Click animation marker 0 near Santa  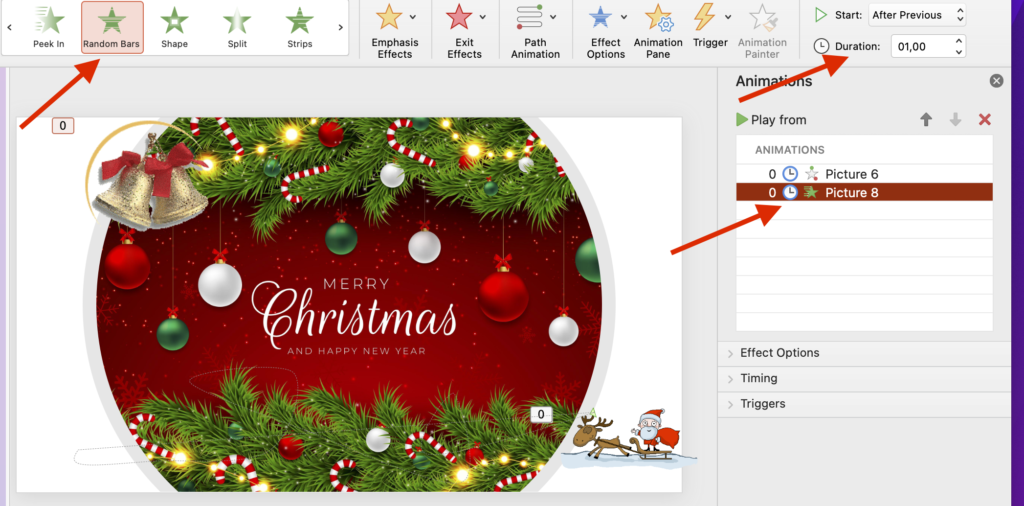pyautogui.click(x=541, y=414)
